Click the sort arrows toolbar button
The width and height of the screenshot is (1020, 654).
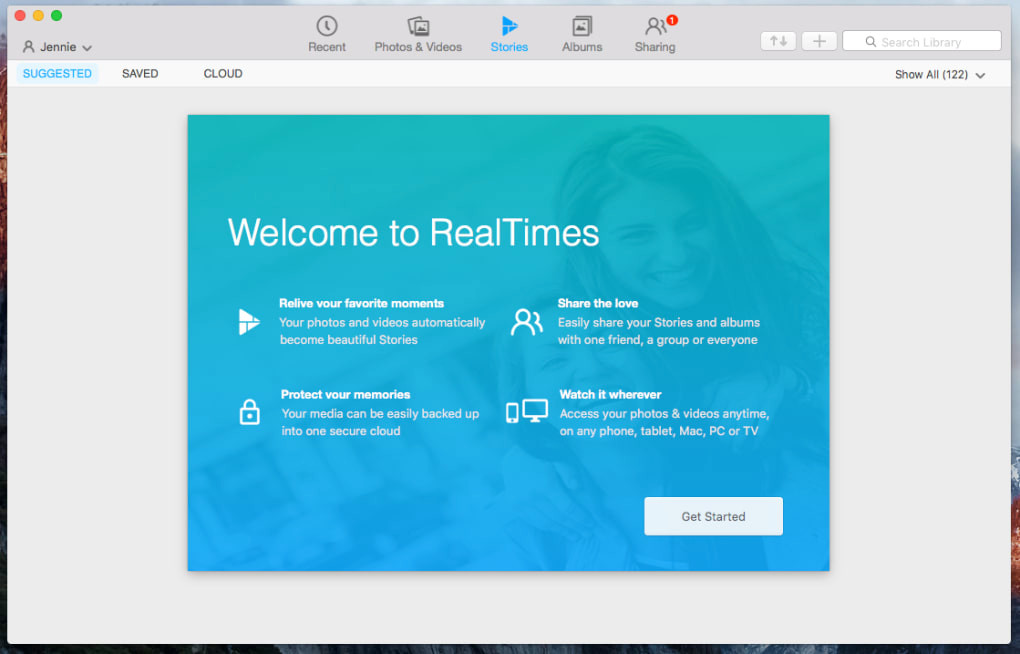point(778,41)
